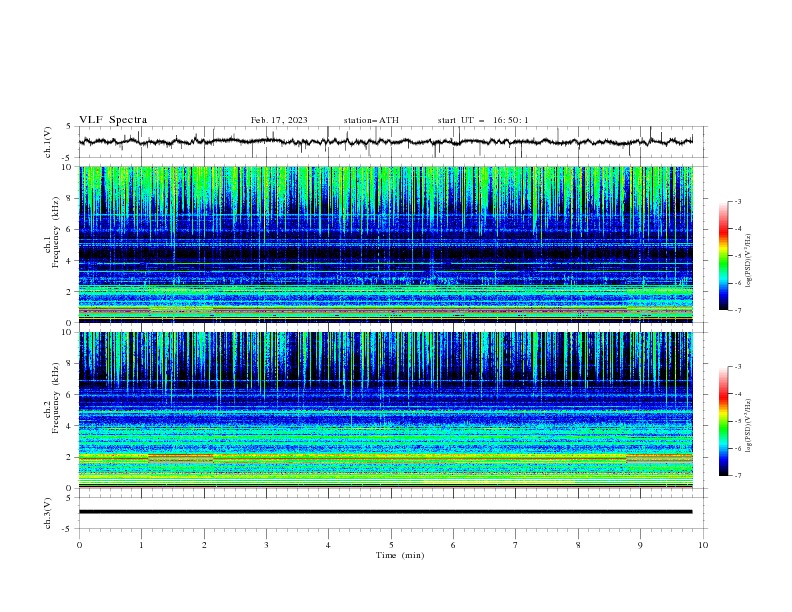This screenshot has width=792, height=612.
Task: Click the "Time (min)" axis label
Action: click(x=400, y=555)
